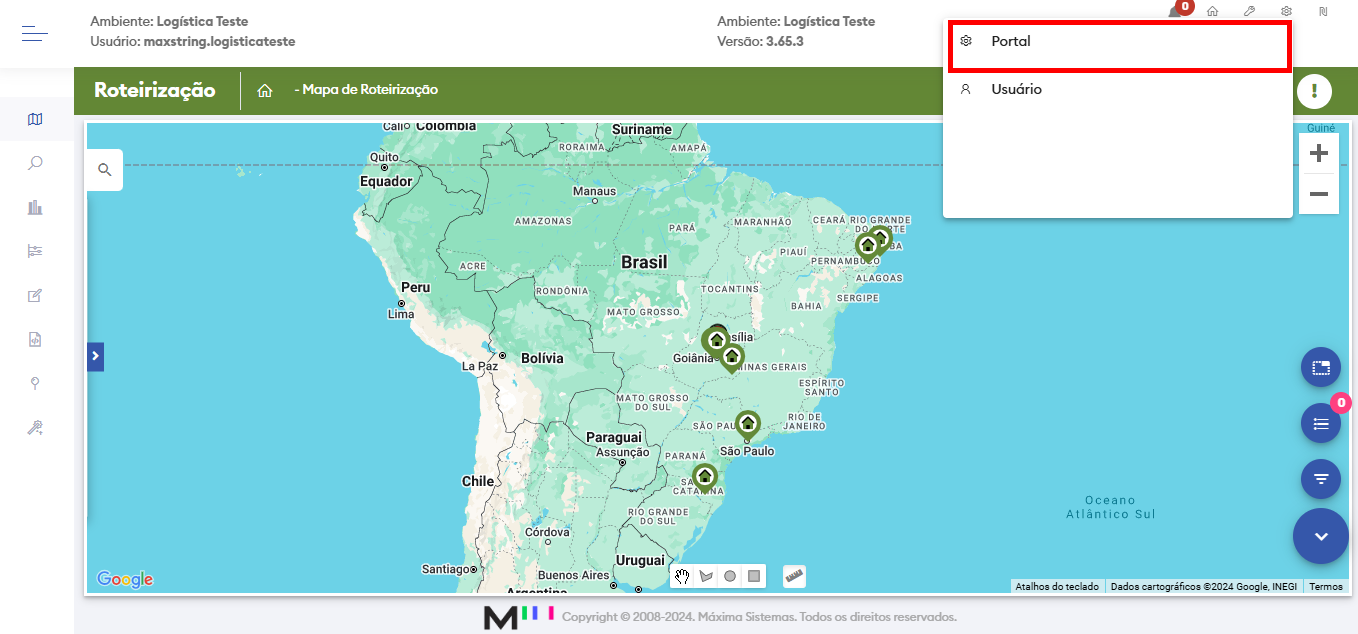Open the sliders settings icon in sidebar
This screenshot has height=634, width=1358.
35,251
